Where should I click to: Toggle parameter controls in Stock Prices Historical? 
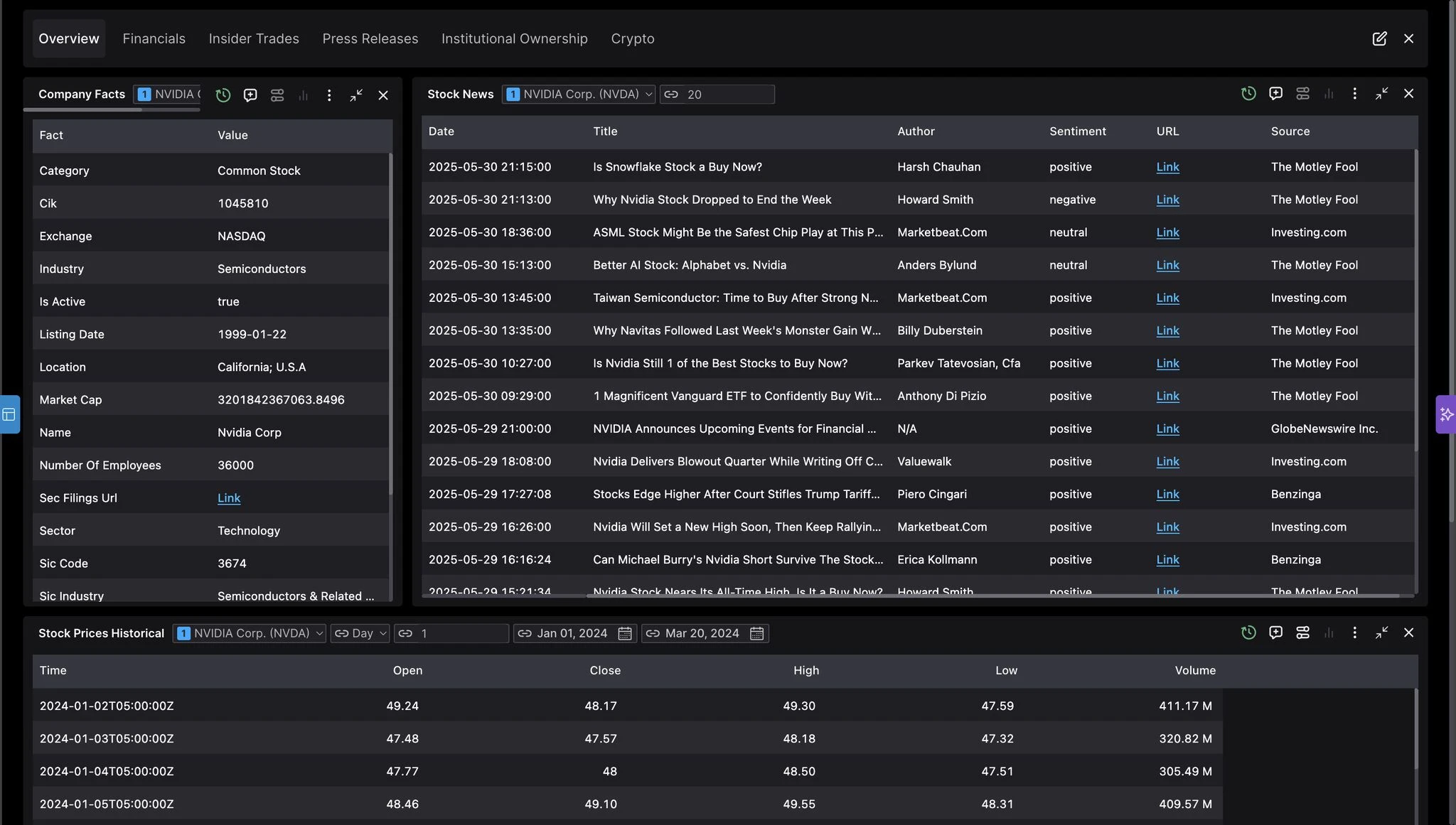(1302, 632)
